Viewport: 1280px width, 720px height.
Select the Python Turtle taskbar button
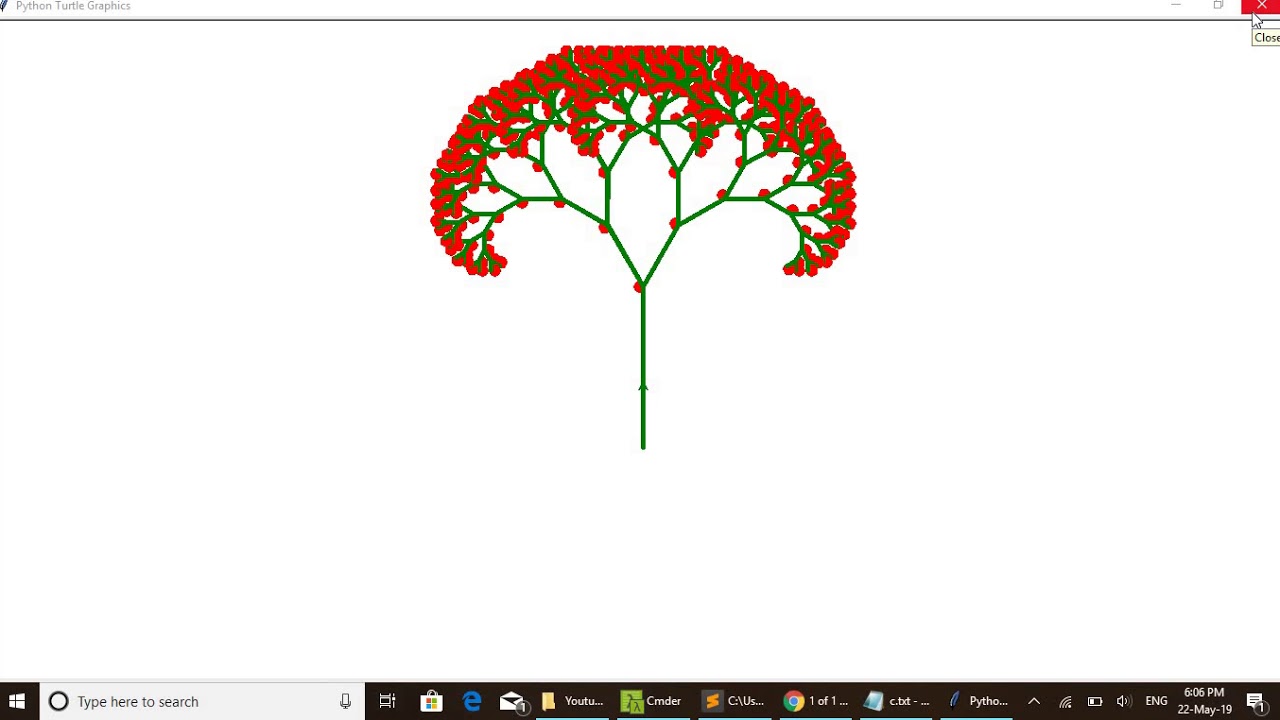pyautogui.click(x=977, y=701)
